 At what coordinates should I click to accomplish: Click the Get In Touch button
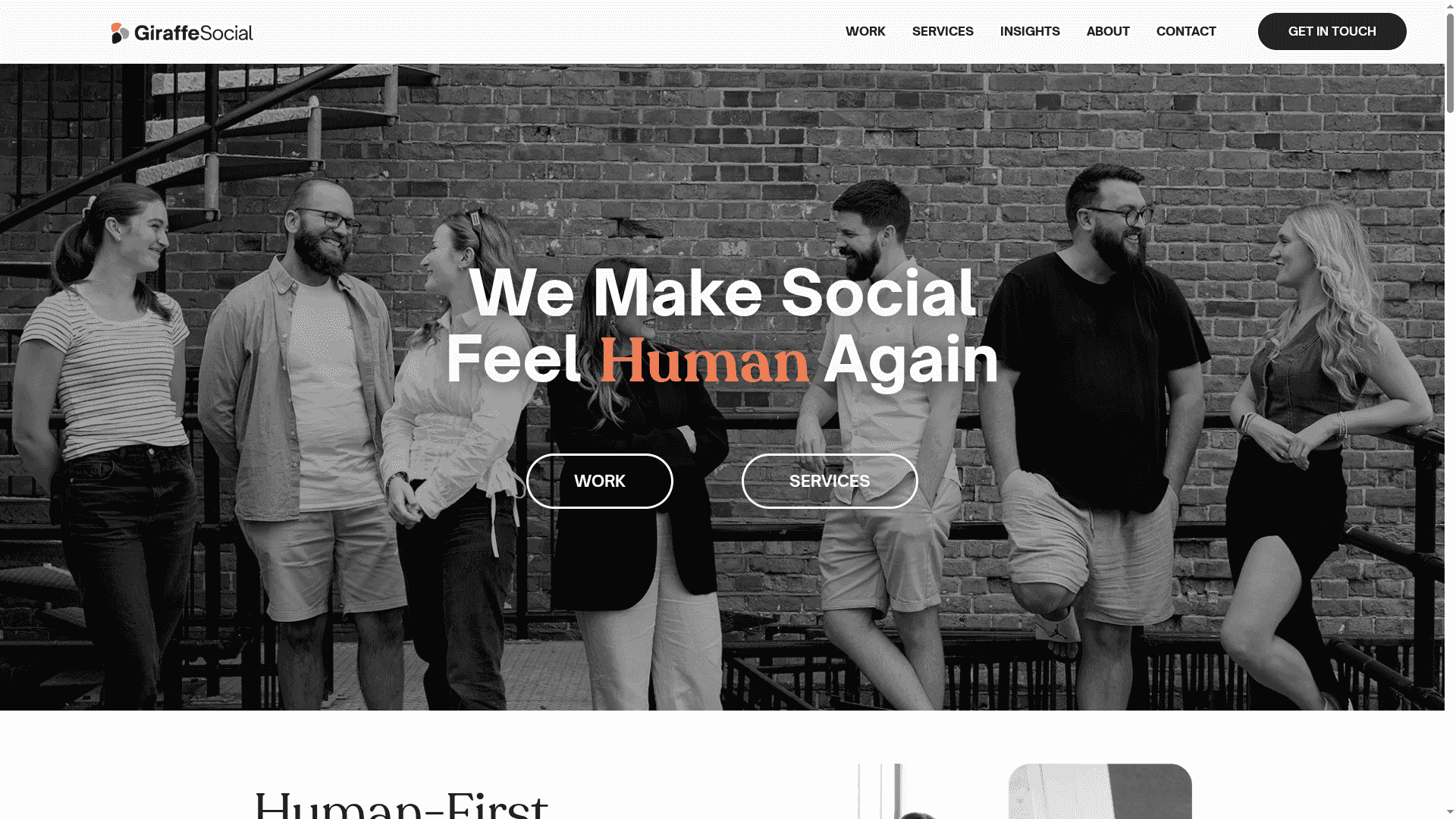(x=1332, y=31)
